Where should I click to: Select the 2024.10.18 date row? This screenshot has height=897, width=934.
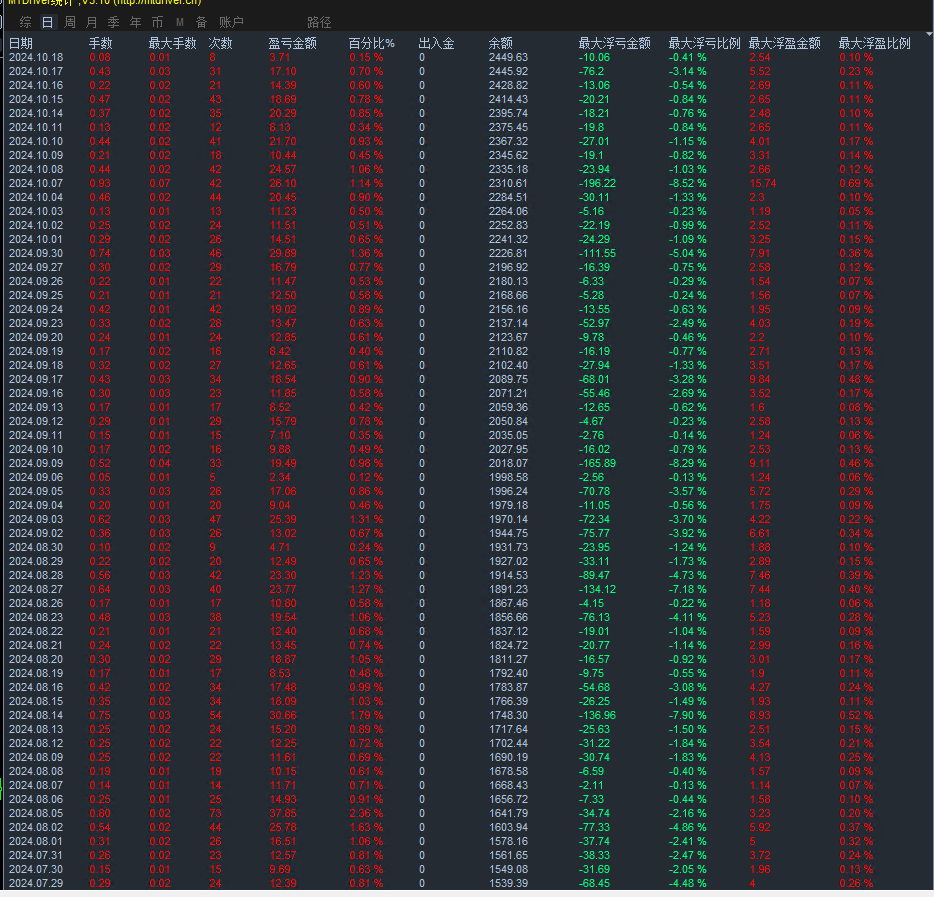[36, 57]
